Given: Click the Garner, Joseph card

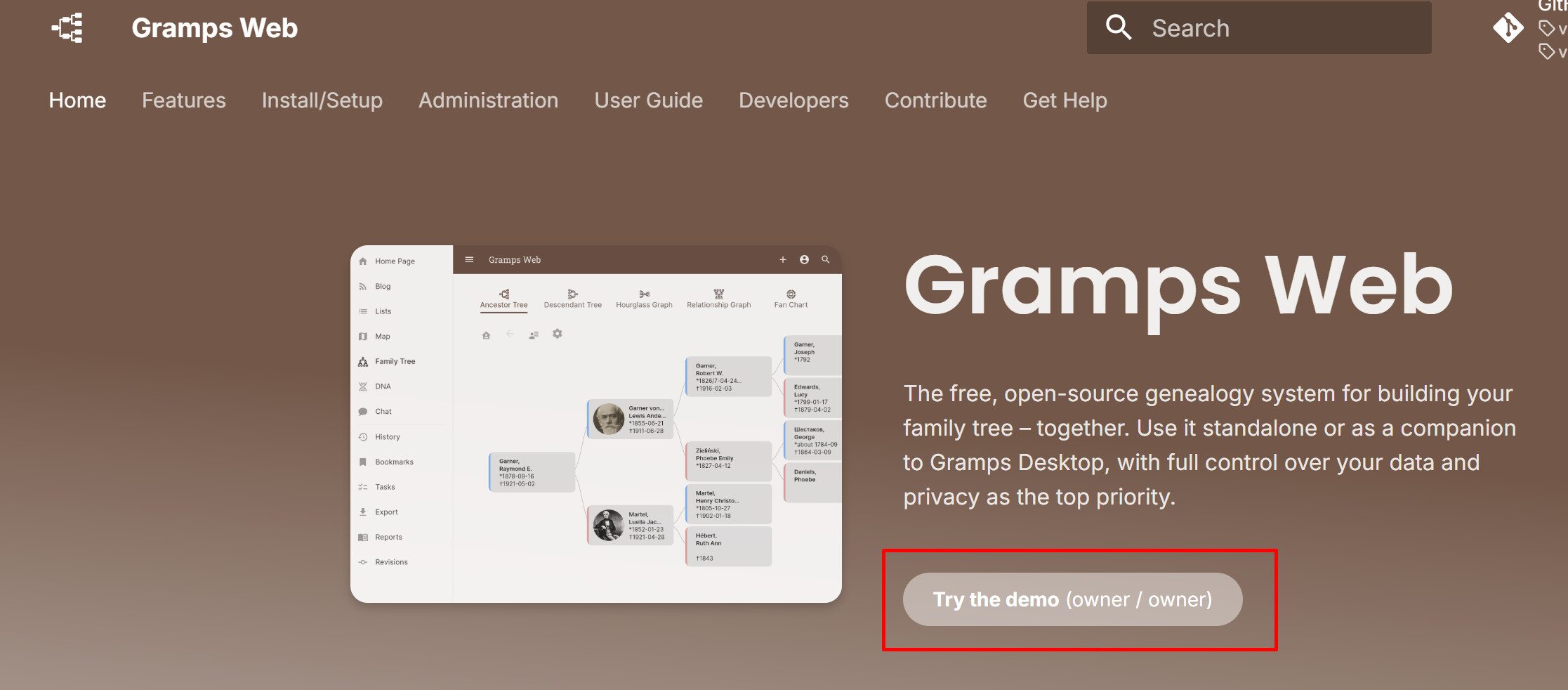Looking at the screenshot, I should click(813, 356).
